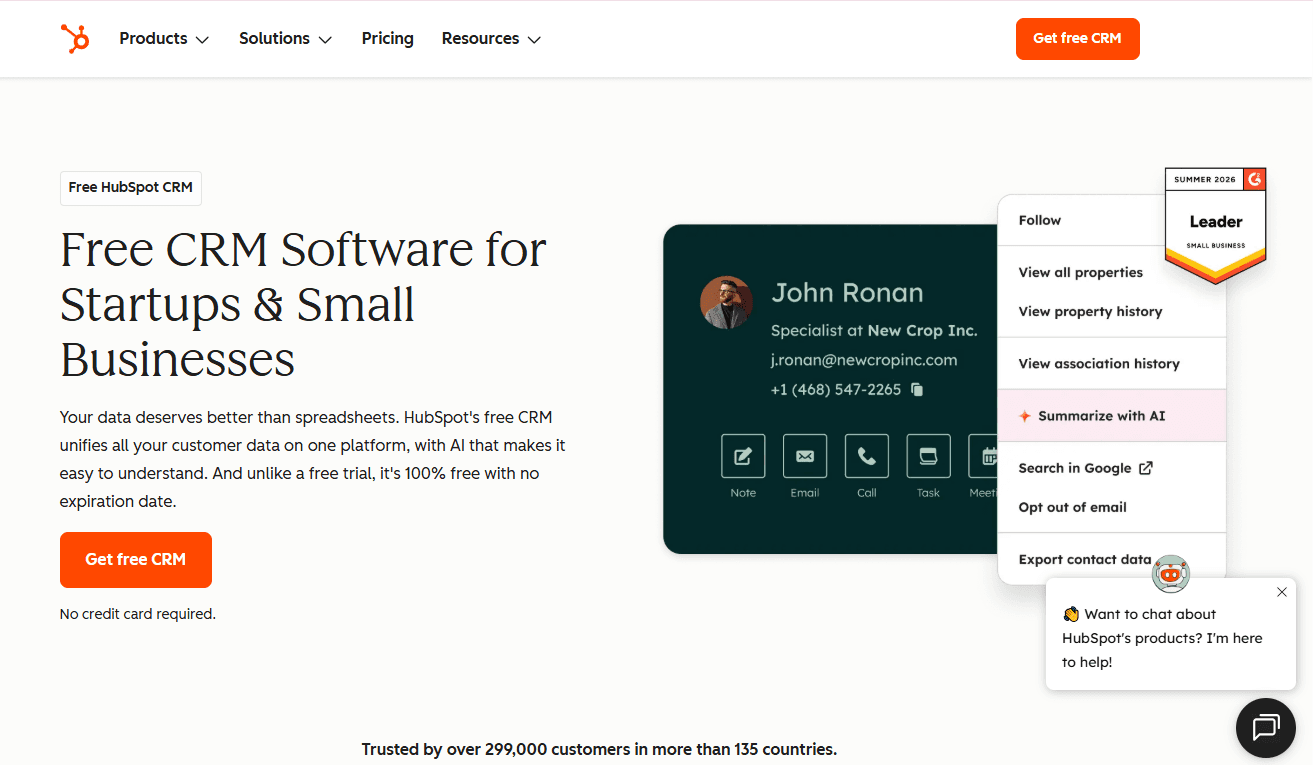Image resolution: width=1313 pixels, height=765 pixels.
Task: Open the chat launcher bubble icon
Action: 1266,728
